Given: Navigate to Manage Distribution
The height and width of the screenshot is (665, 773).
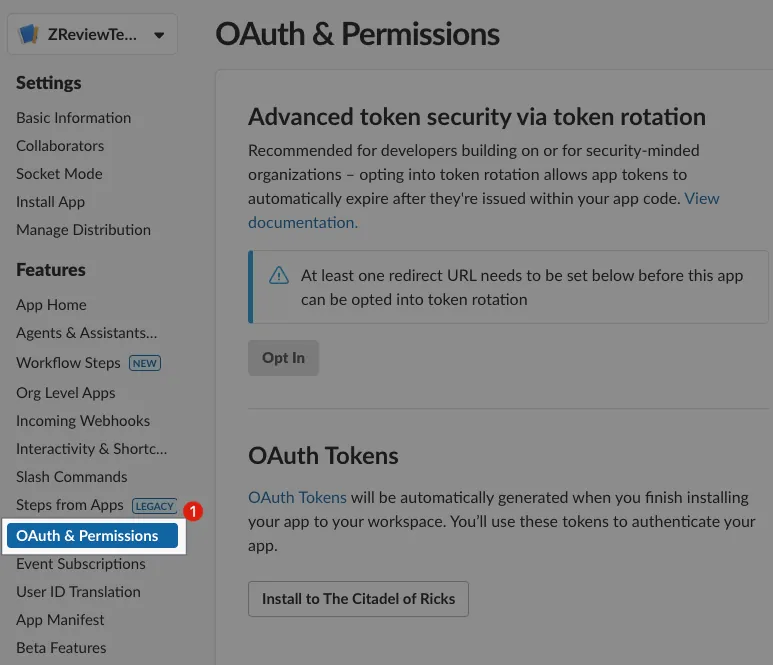Looking at the screenshot, I should pos(83,230).
